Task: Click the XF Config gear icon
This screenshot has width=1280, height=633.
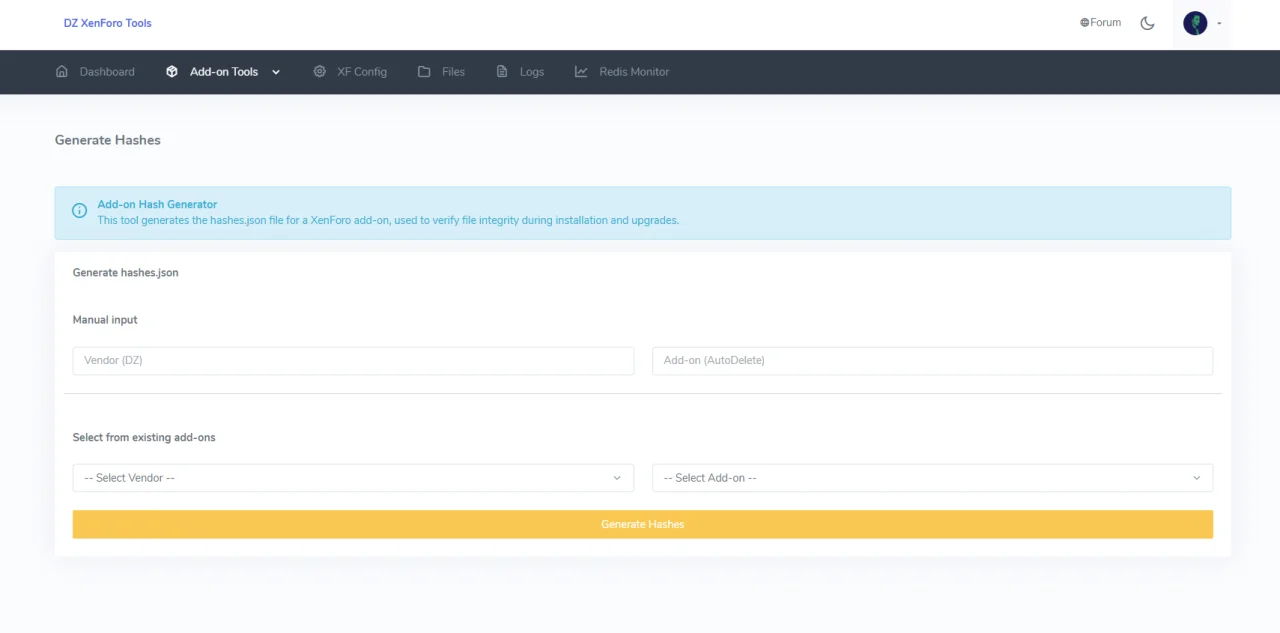Action: [x=319, y=72]
